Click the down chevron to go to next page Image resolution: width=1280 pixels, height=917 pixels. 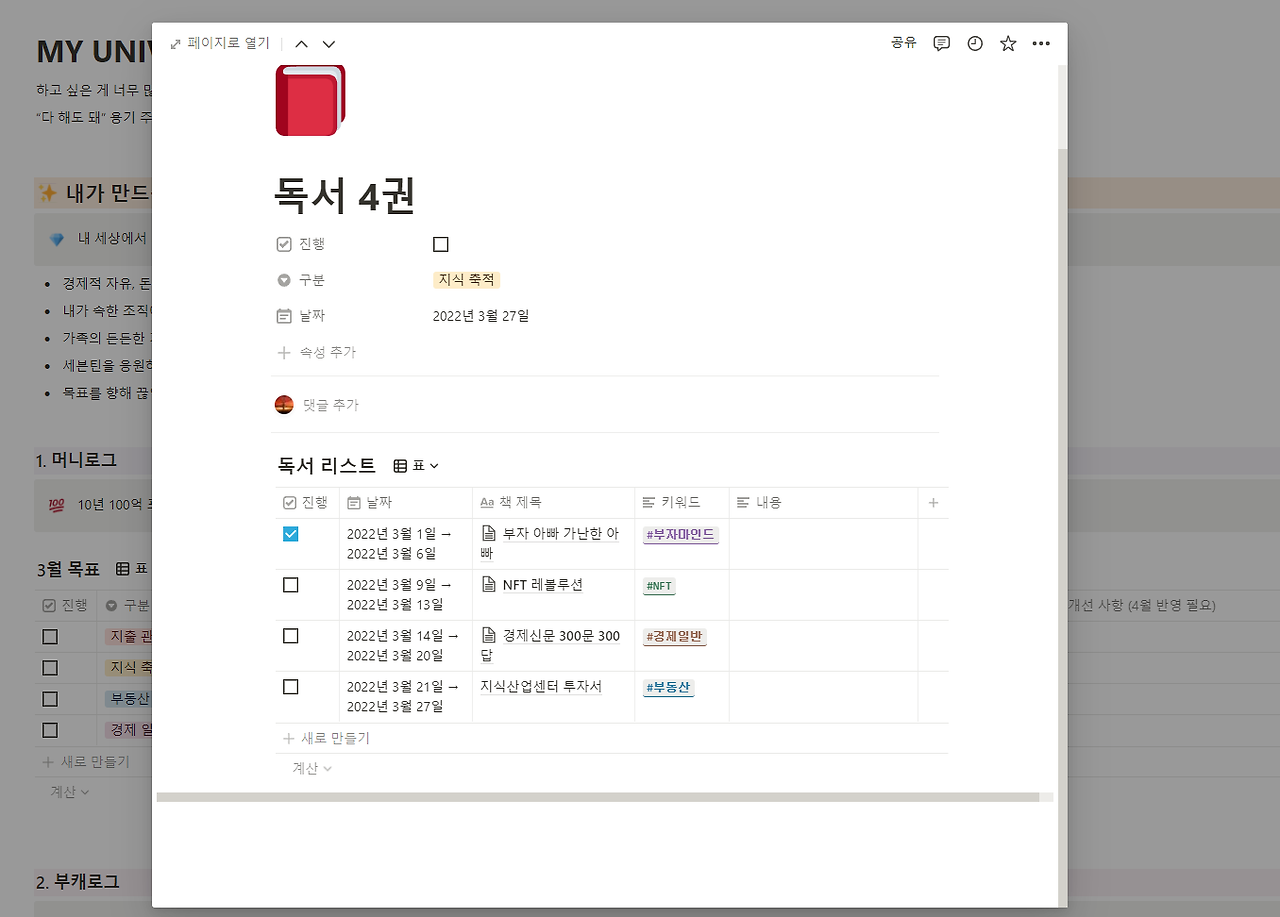[x=328, y=43]
